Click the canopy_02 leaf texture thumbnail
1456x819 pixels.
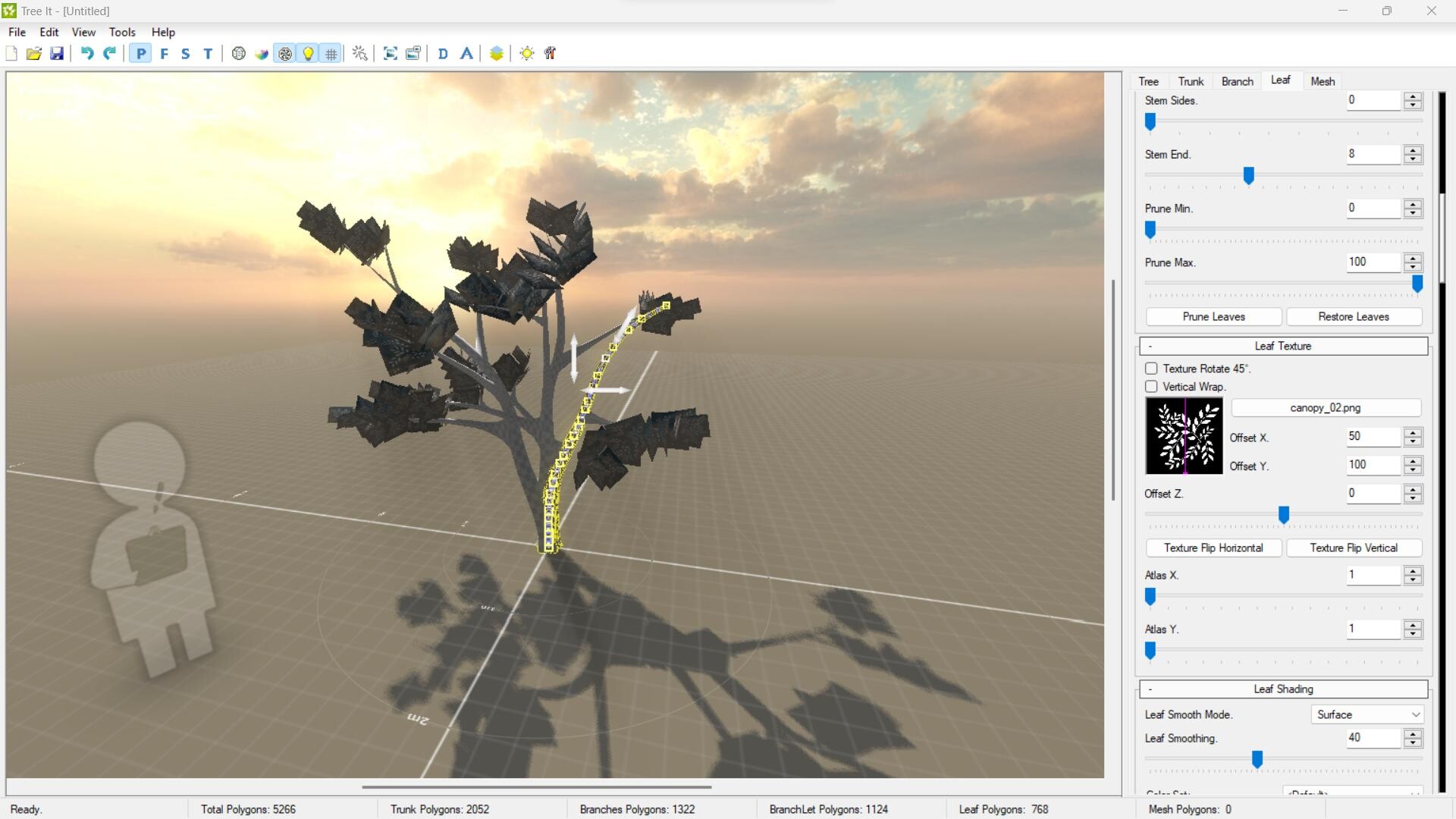click(x=1184, y=437)
